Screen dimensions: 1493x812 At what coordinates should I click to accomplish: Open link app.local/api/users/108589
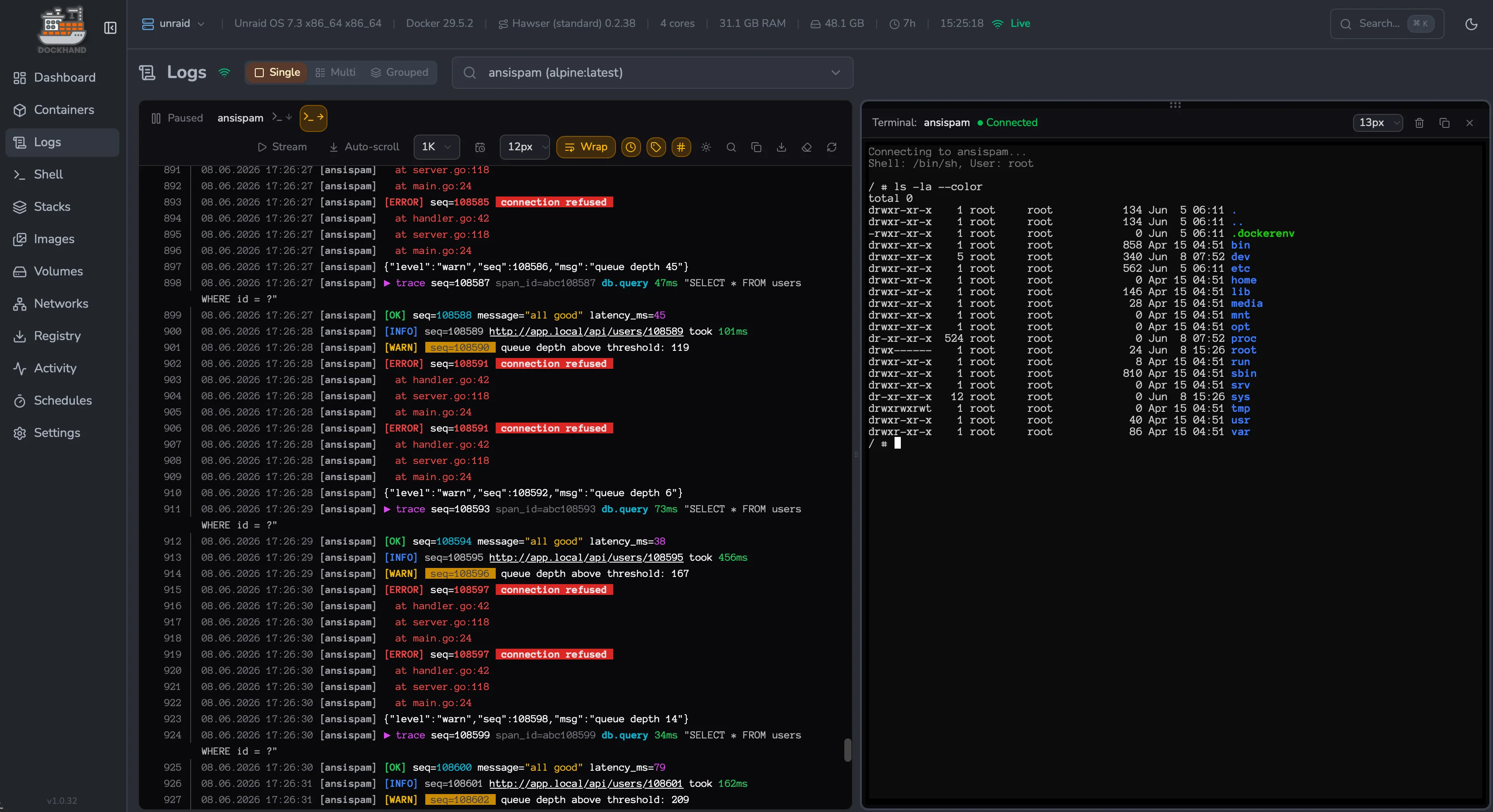click(x=585, y=332)
